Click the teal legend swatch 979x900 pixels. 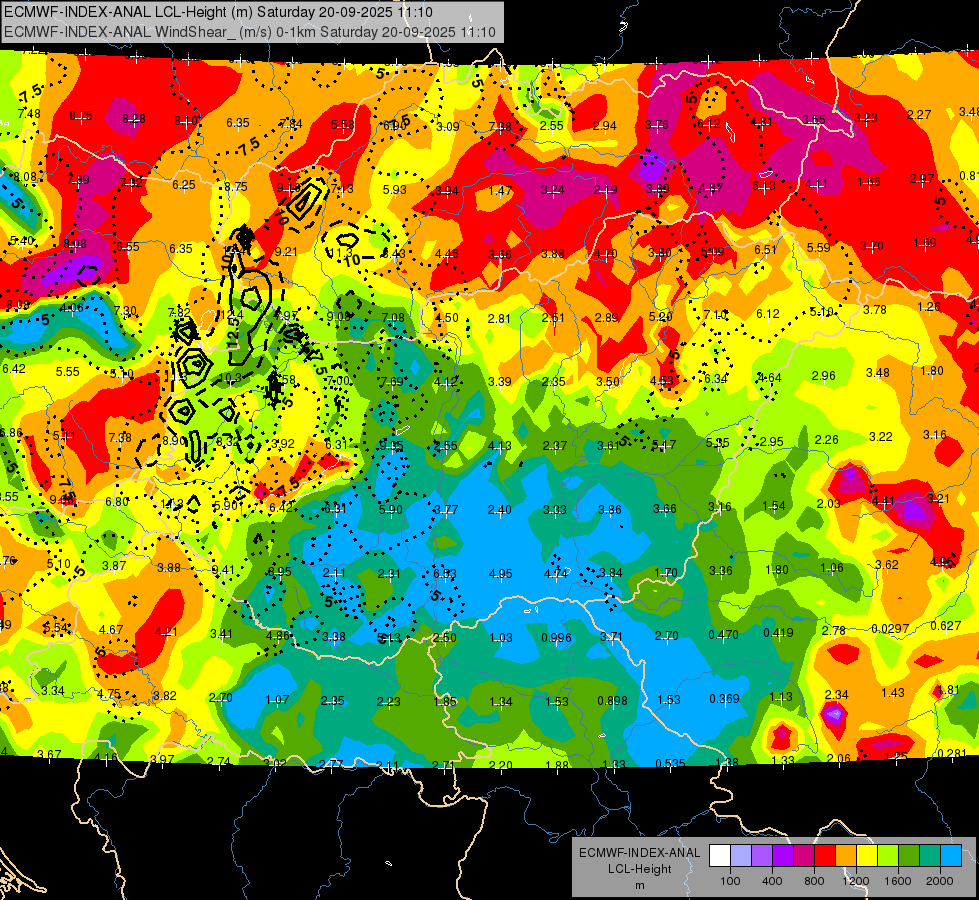coord(930,855)
